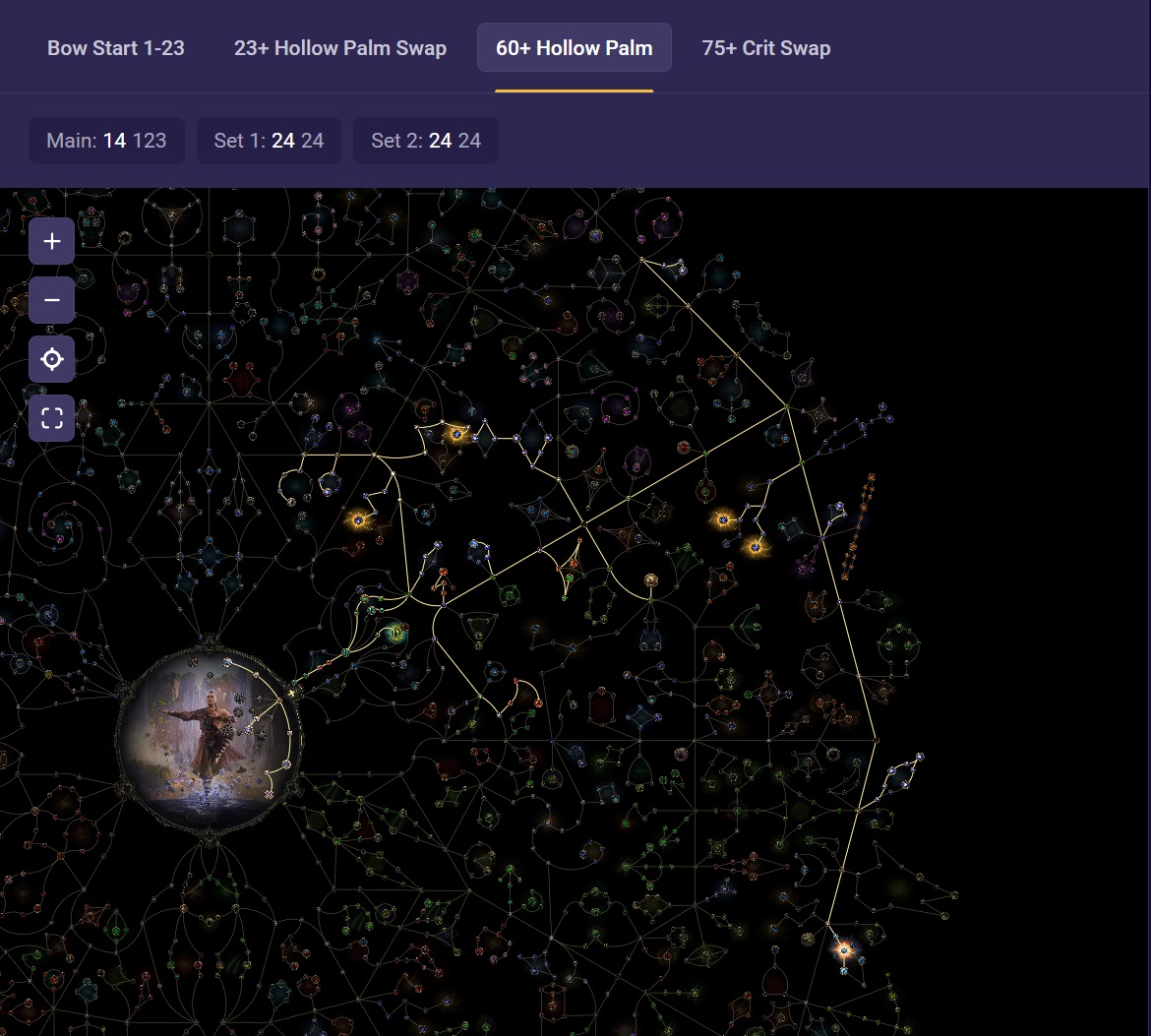
Task: Go to the 75+ Crit Swap tab
Action: (x=765, y=48)
